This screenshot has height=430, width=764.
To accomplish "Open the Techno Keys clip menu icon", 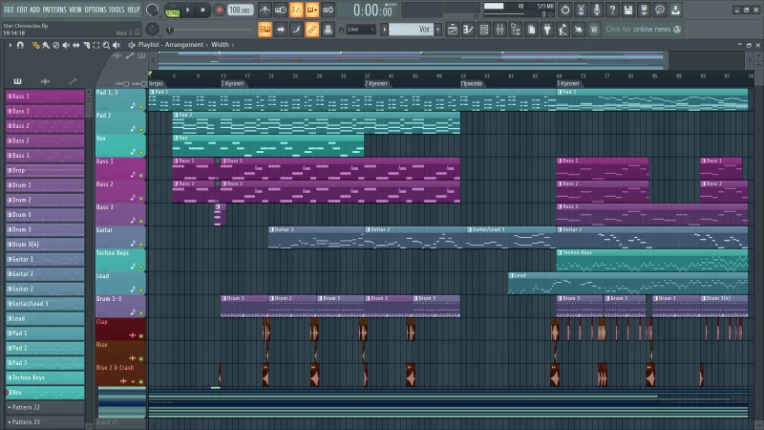I will (560, 253).
